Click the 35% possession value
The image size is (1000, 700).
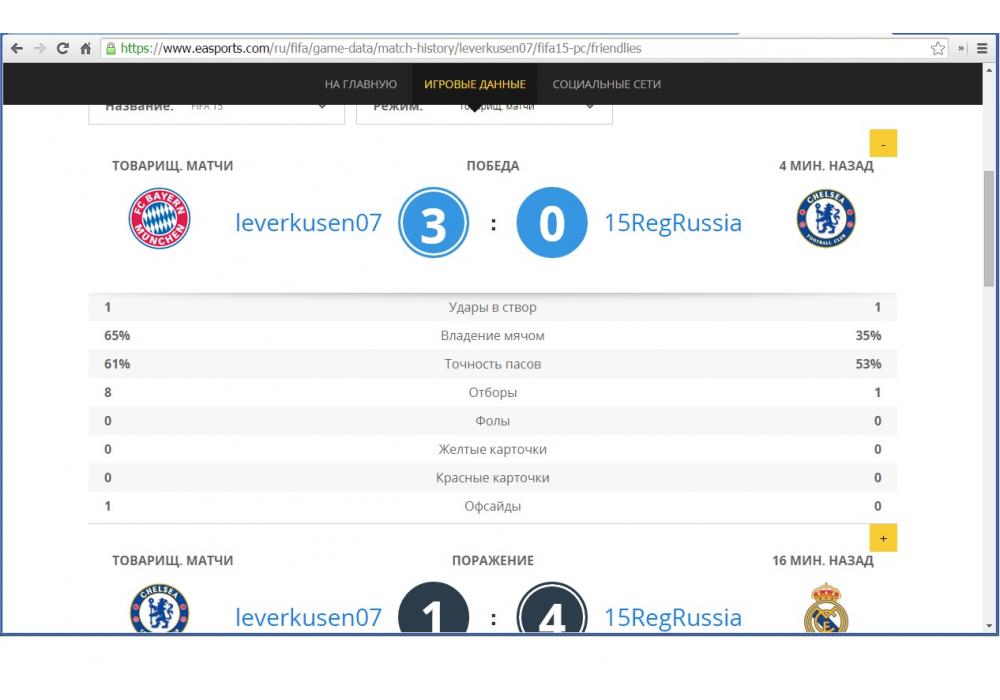[x=868, y=335]
